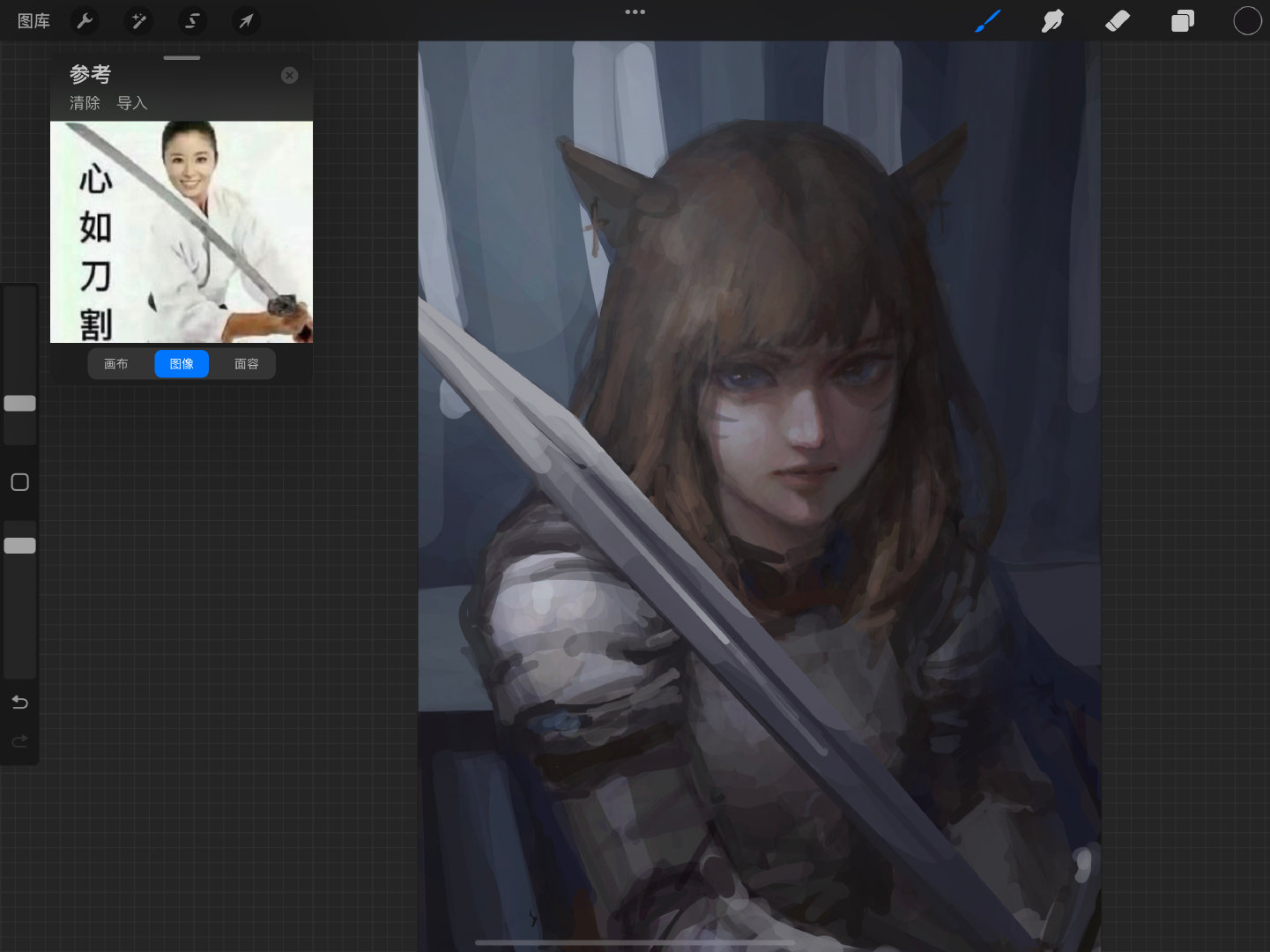Undo the last action

[x=19, y=703]
